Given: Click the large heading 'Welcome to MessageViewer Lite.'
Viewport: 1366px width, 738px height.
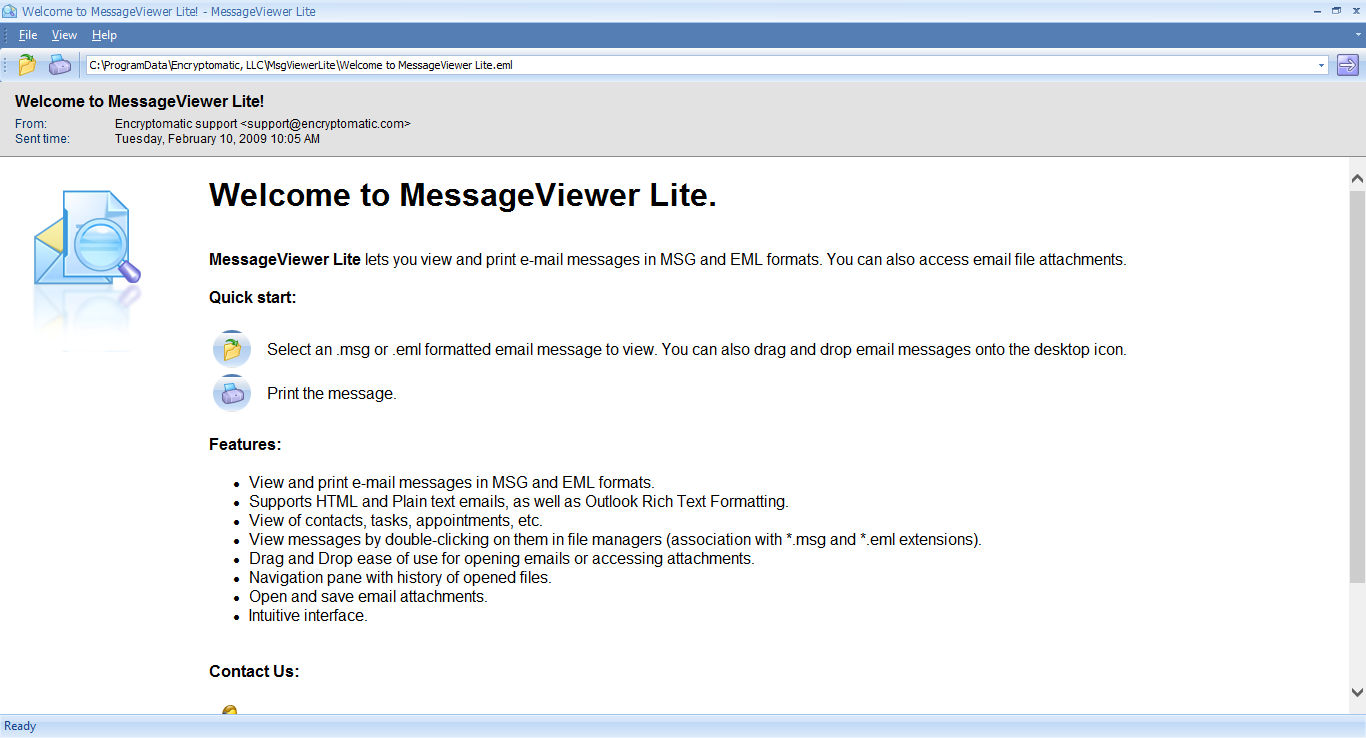Looking at the screenshot, I should point(463,195).
